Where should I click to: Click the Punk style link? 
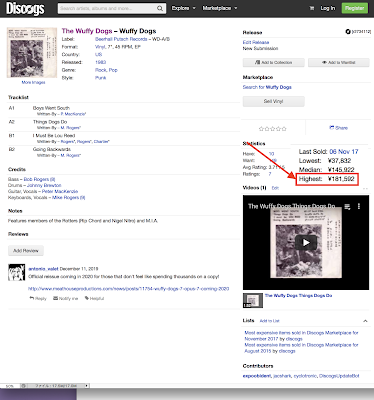coord(100,78)
